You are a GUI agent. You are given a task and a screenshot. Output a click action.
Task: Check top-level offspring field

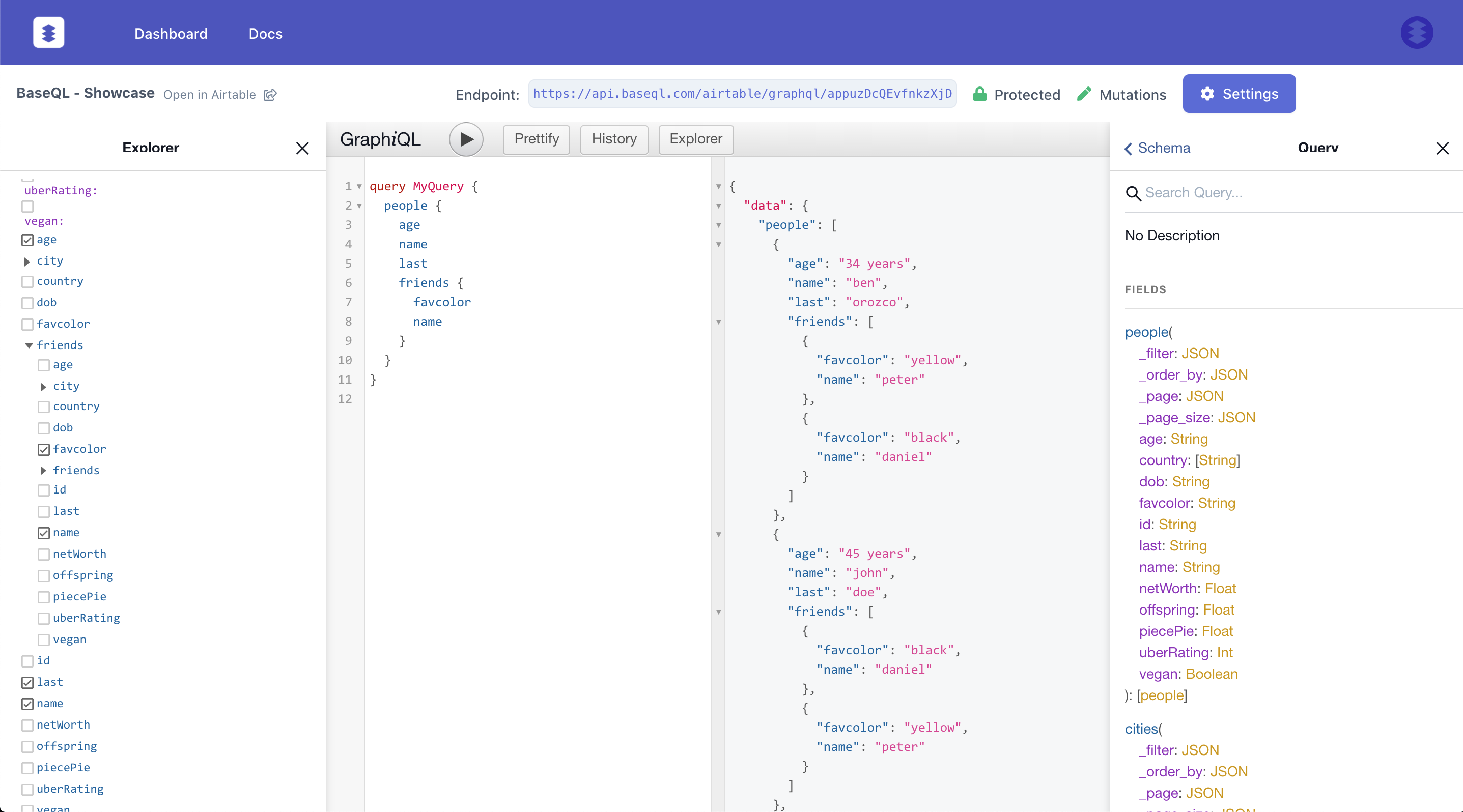tap(27, 747)
